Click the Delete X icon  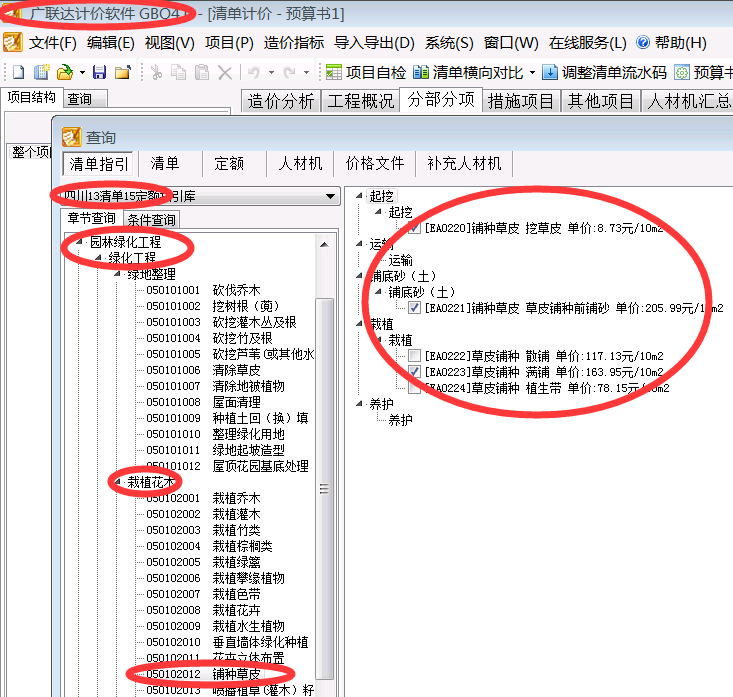tap(225, 72)
